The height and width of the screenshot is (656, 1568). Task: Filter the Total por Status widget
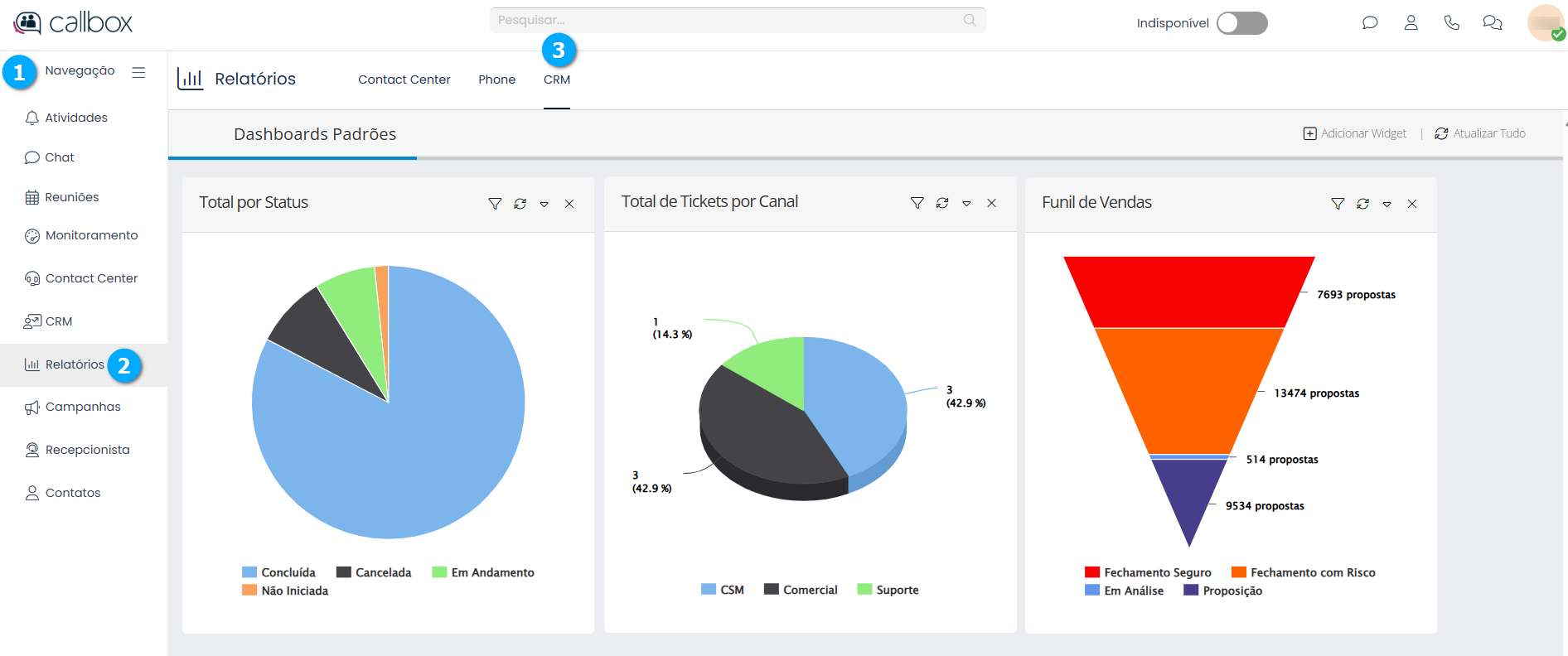tap(495, 204)
